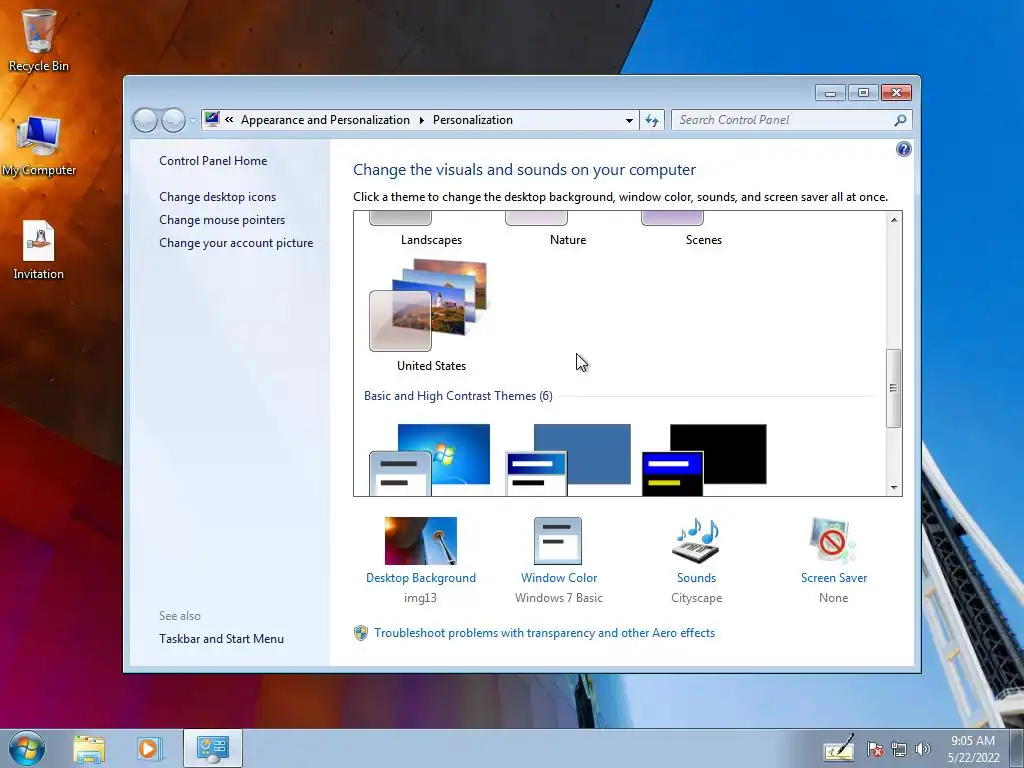Select the Windows 7 Basic theme thumbnail

tap(430, 460)
